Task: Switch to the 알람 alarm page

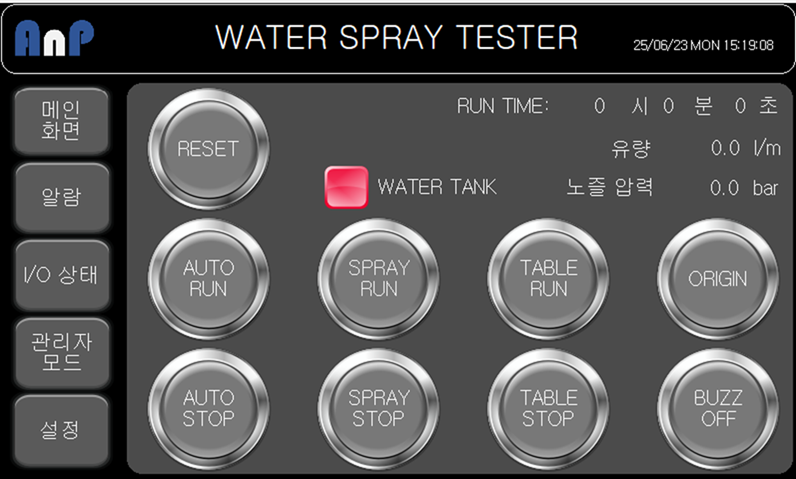Action: 61,197
